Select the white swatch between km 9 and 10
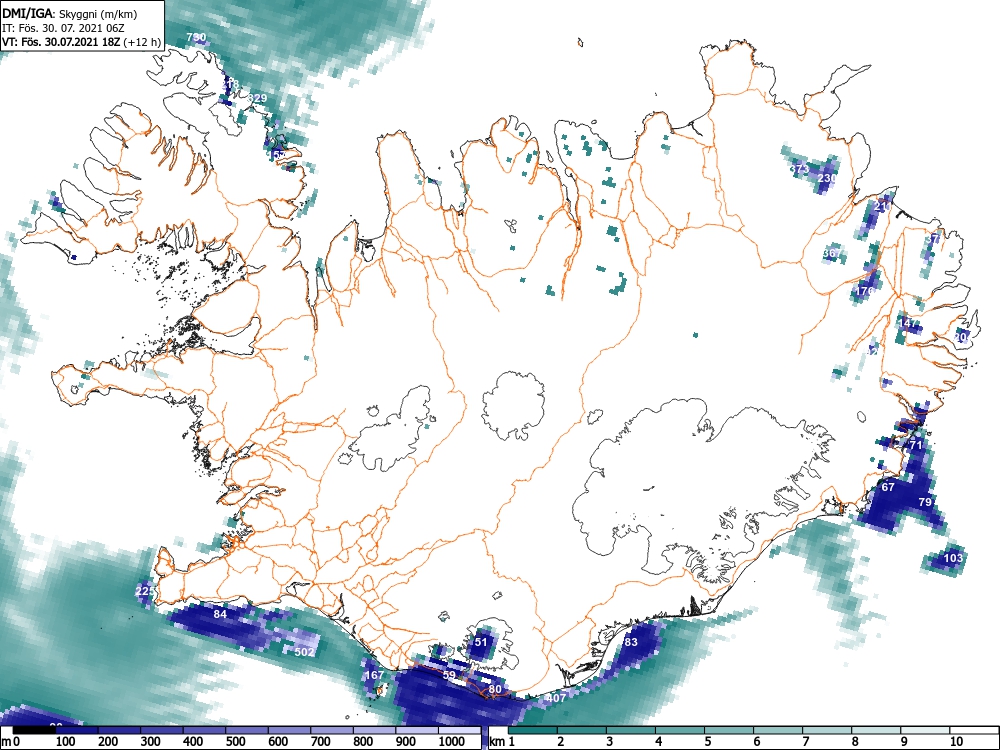This screenshot has width=1000, height=750. 925,730
